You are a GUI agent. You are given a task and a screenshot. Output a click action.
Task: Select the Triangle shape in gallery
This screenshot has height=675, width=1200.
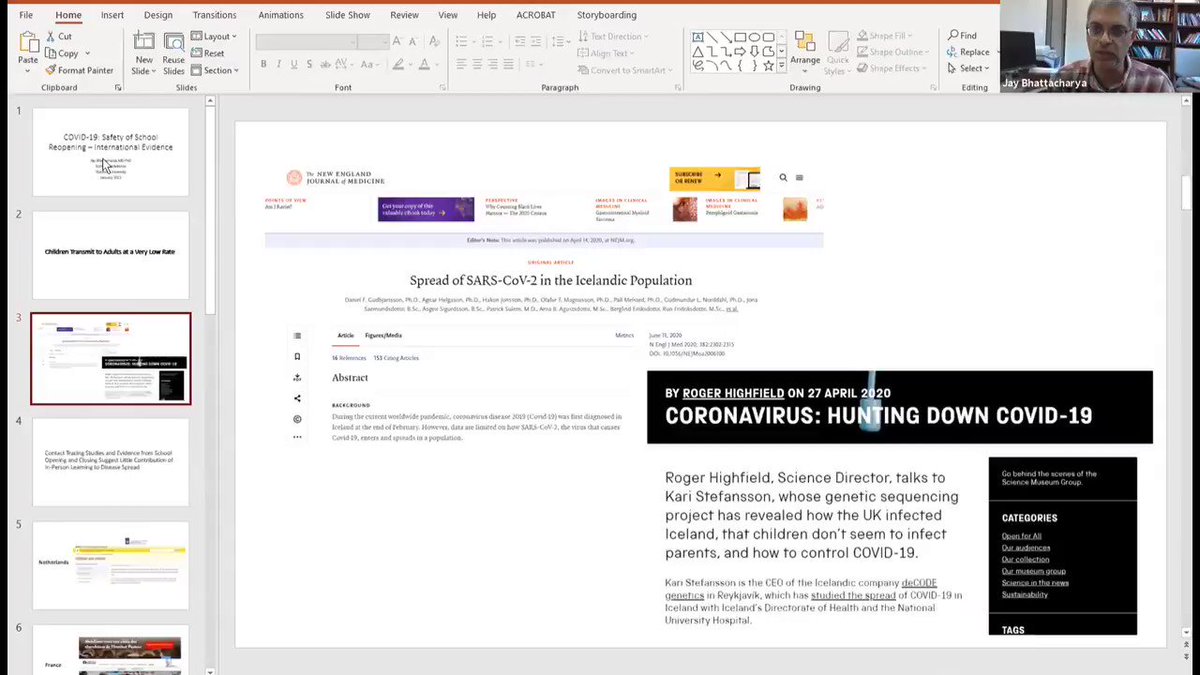pos(697,51)
